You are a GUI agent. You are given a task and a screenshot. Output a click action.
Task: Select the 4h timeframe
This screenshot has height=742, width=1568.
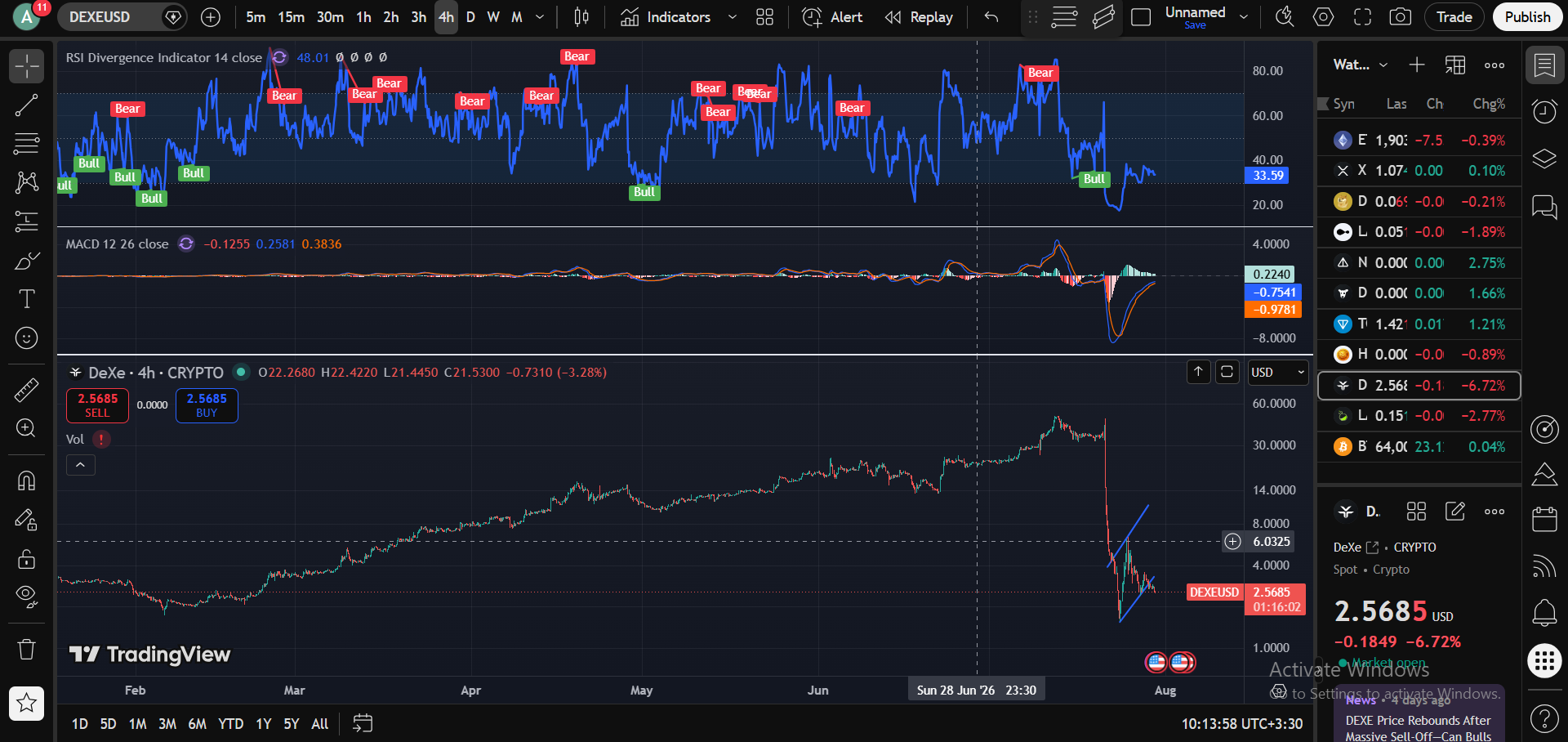(x=446, y=17)
